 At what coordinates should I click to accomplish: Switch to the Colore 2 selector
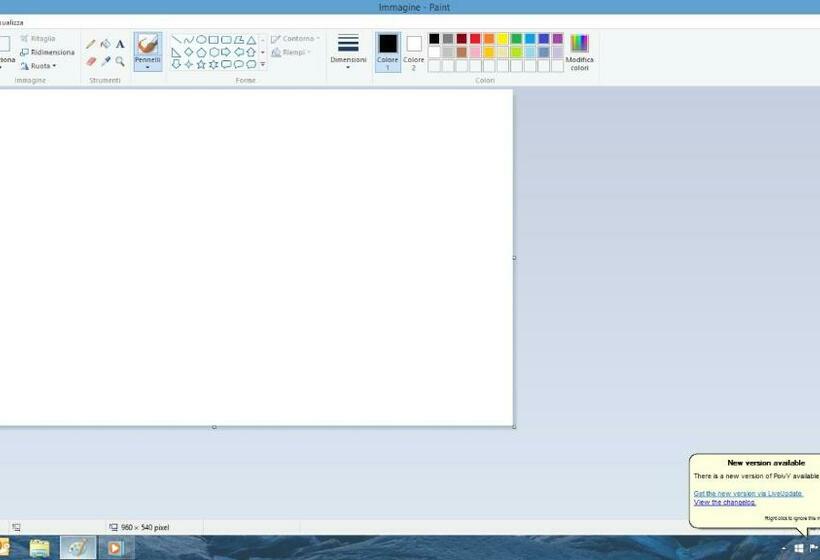click(414, 51)
